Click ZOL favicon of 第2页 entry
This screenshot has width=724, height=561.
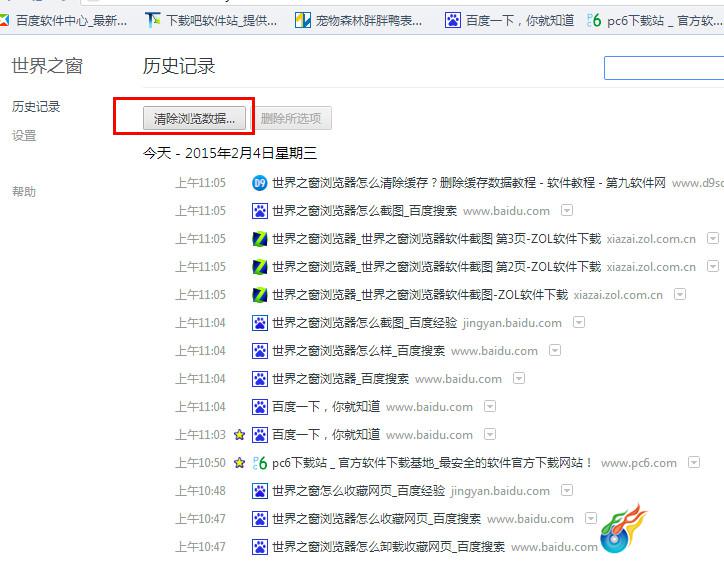259,267
